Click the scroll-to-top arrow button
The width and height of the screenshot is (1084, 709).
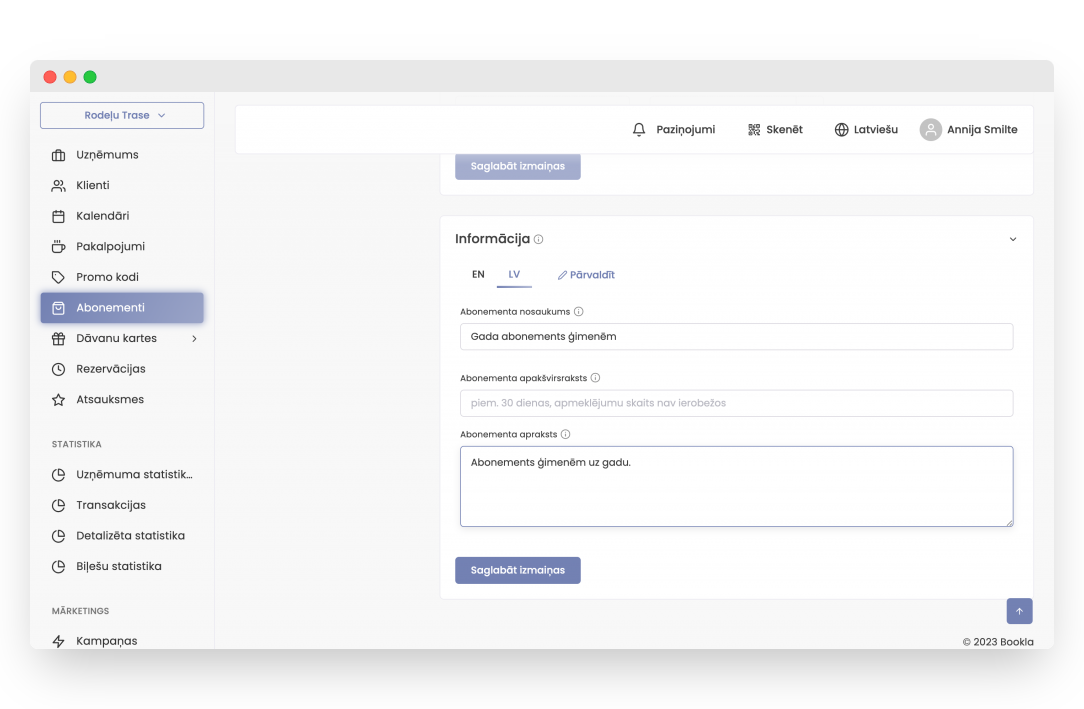pyautogui.click(x=1019, y=611)
